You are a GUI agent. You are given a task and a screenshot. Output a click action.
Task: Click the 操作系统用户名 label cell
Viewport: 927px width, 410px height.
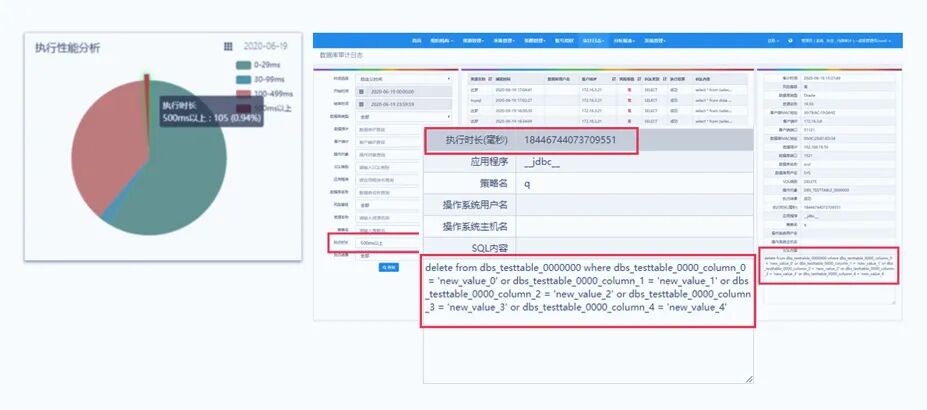click(470, 205)
